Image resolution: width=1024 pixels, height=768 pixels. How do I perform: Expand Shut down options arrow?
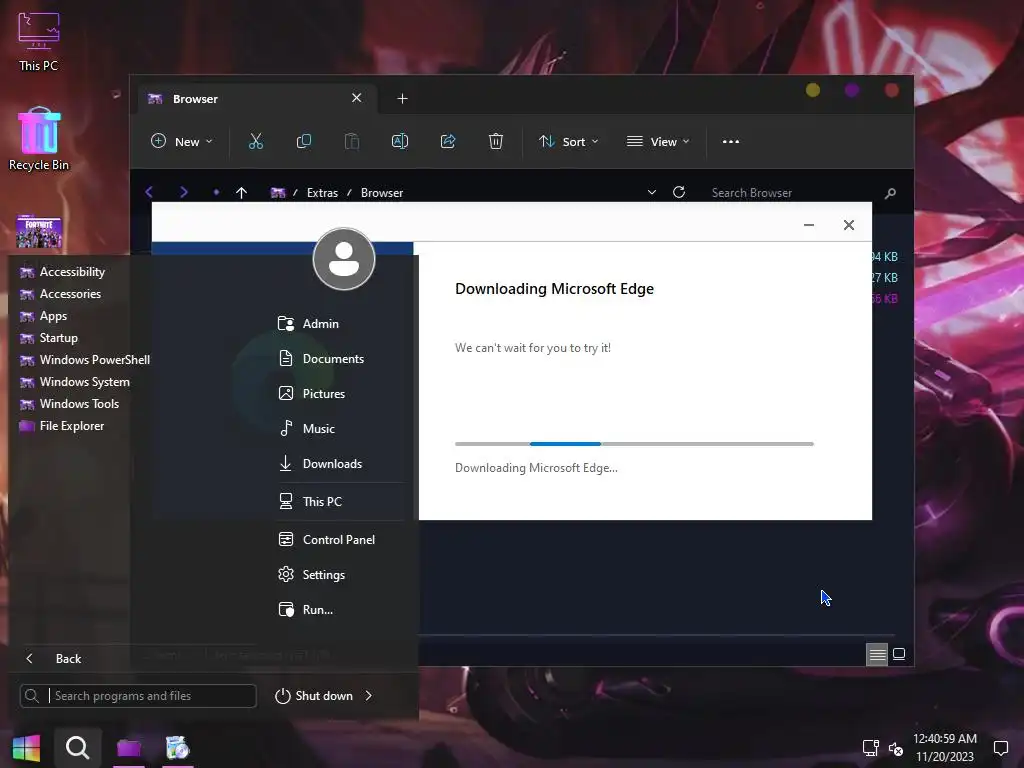(369, 696)
